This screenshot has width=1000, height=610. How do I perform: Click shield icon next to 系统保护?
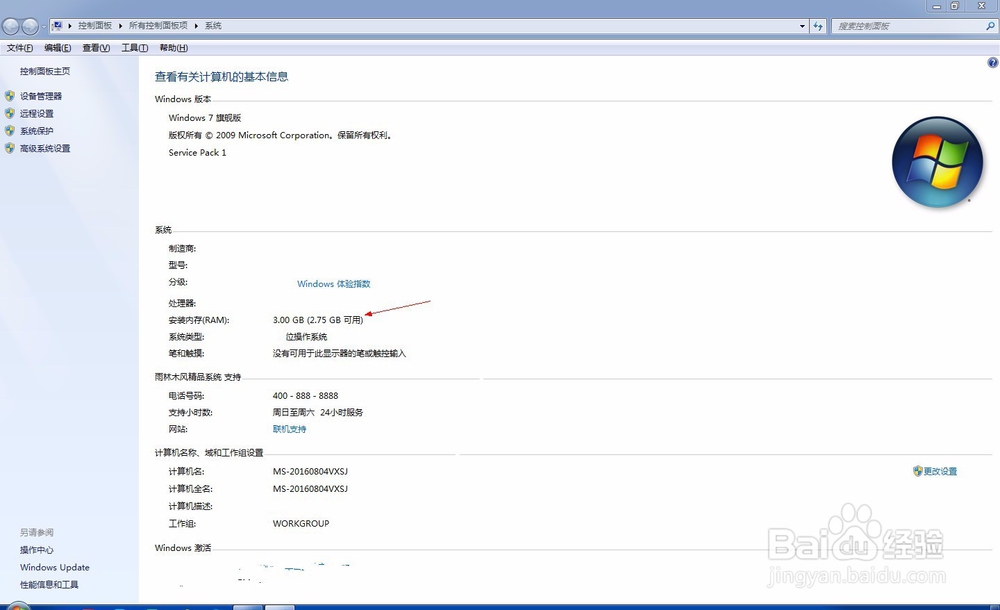[x=10, y=130]
